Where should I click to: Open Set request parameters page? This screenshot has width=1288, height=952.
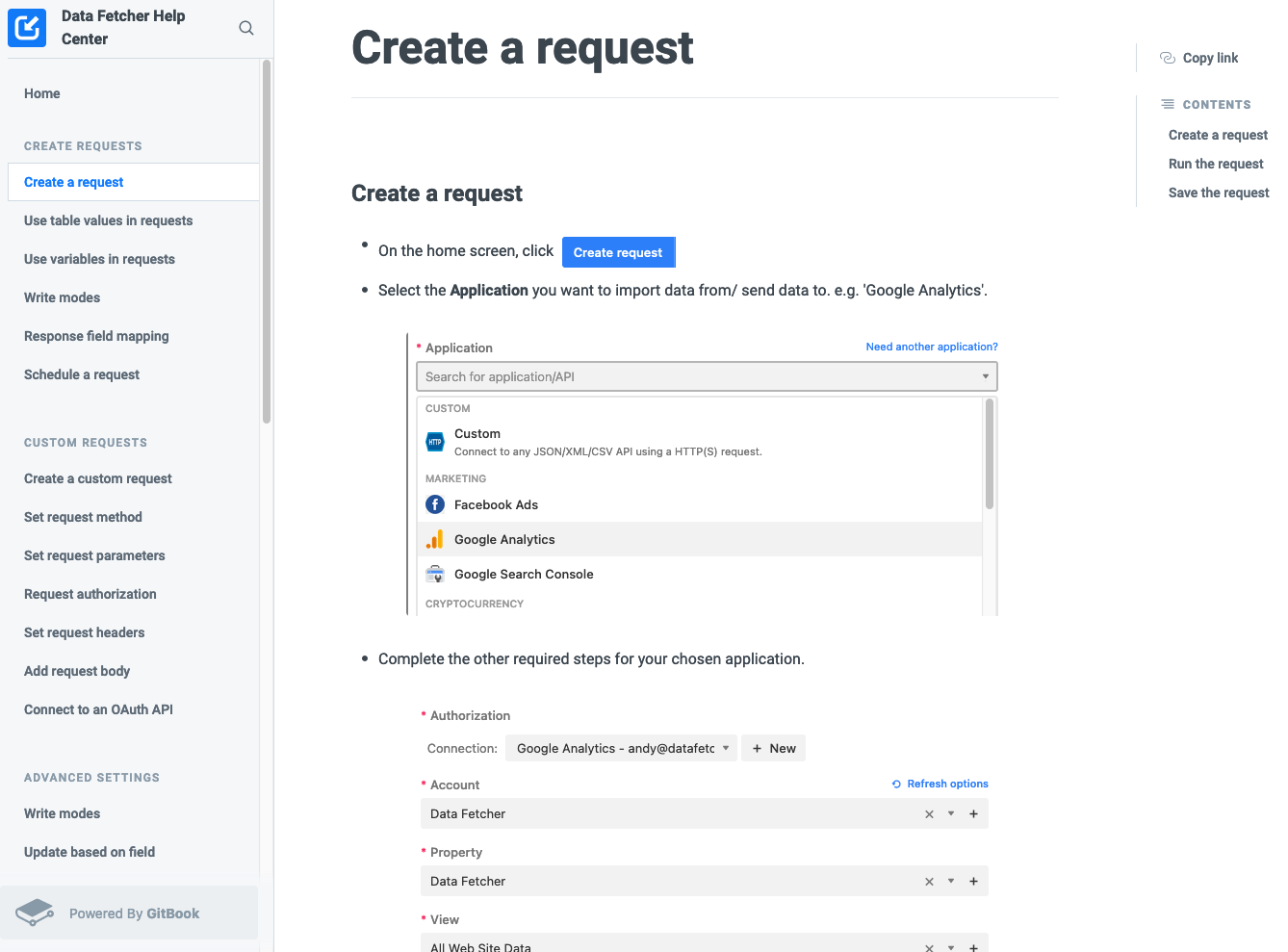[94, 555]
